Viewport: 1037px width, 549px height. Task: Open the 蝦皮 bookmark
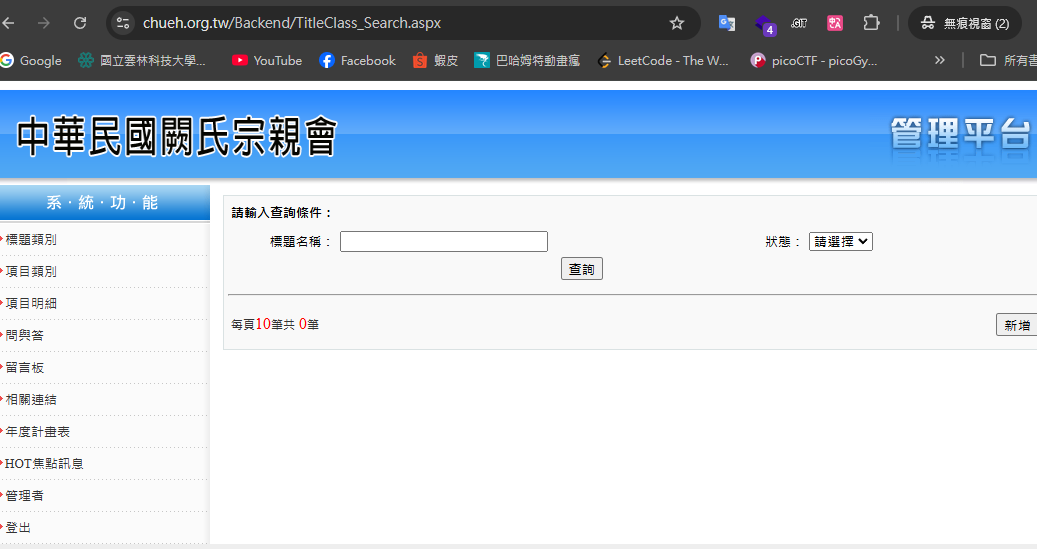pos(435,60)
